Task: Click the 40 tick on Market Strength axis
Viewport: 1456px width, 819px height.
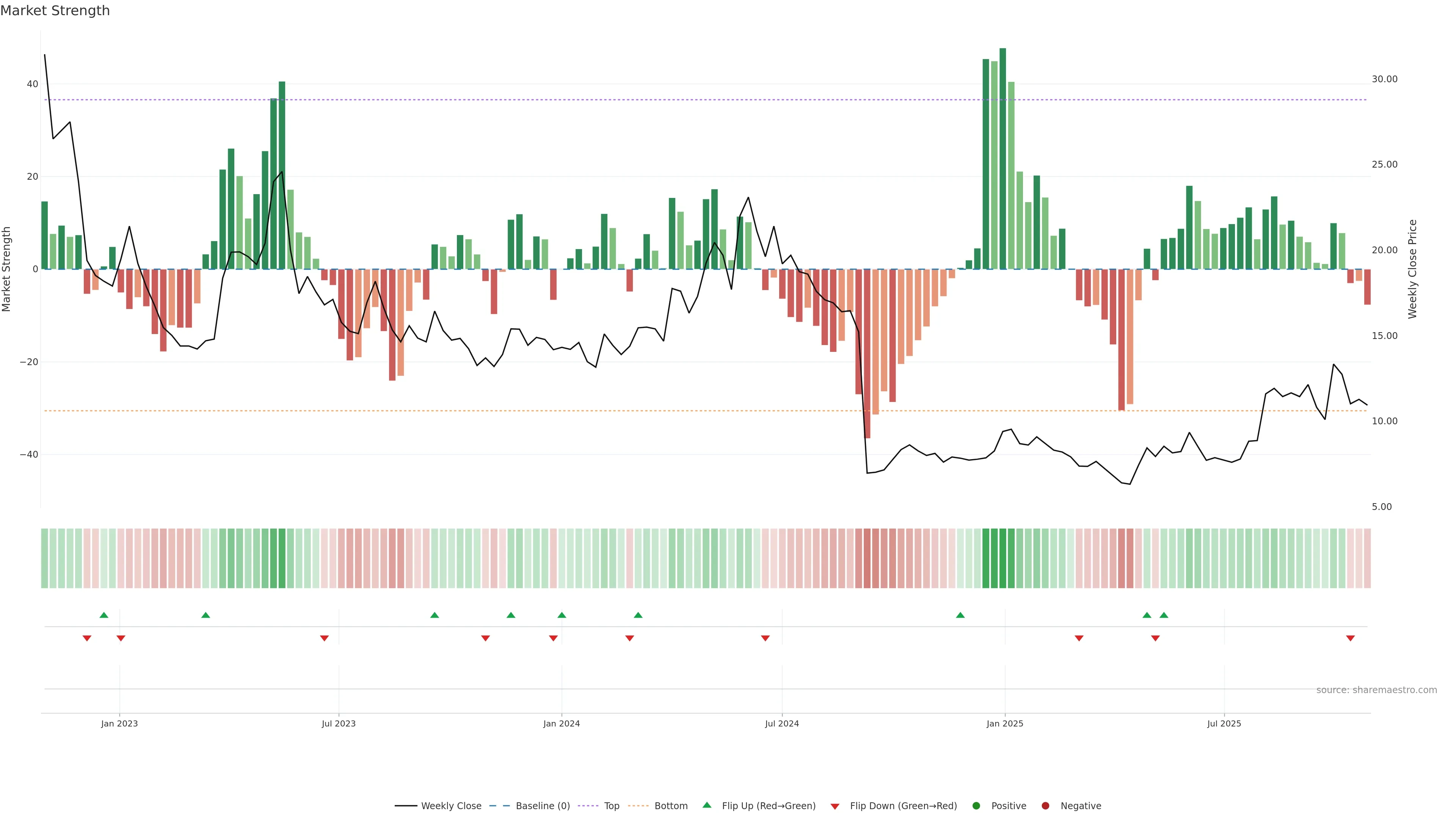Action: (x=32, y=84)
